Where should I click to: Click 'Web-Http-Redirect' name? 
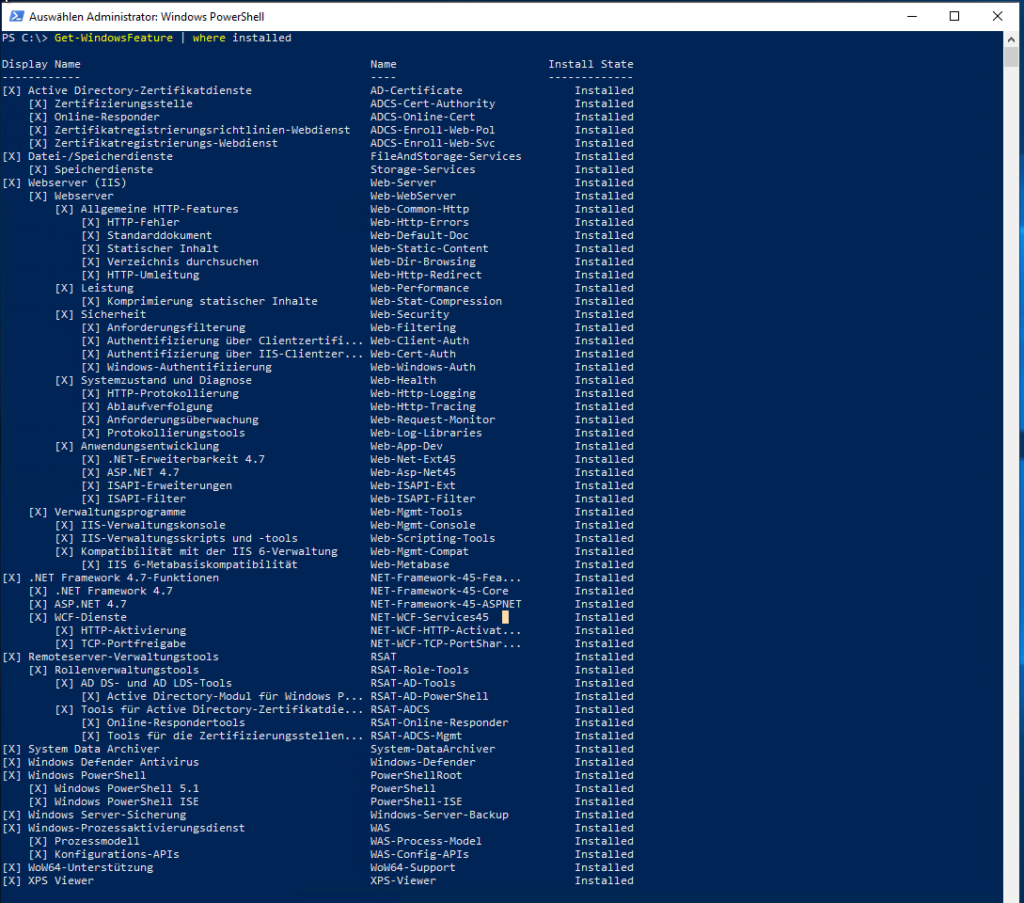click(426, 275)
